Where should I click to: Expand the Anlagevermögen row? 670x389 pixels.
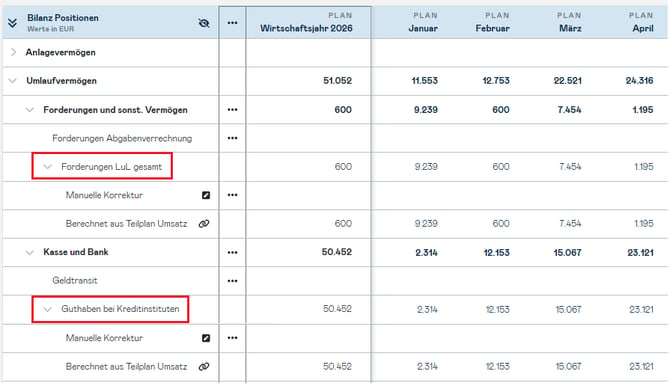(13, 52)
